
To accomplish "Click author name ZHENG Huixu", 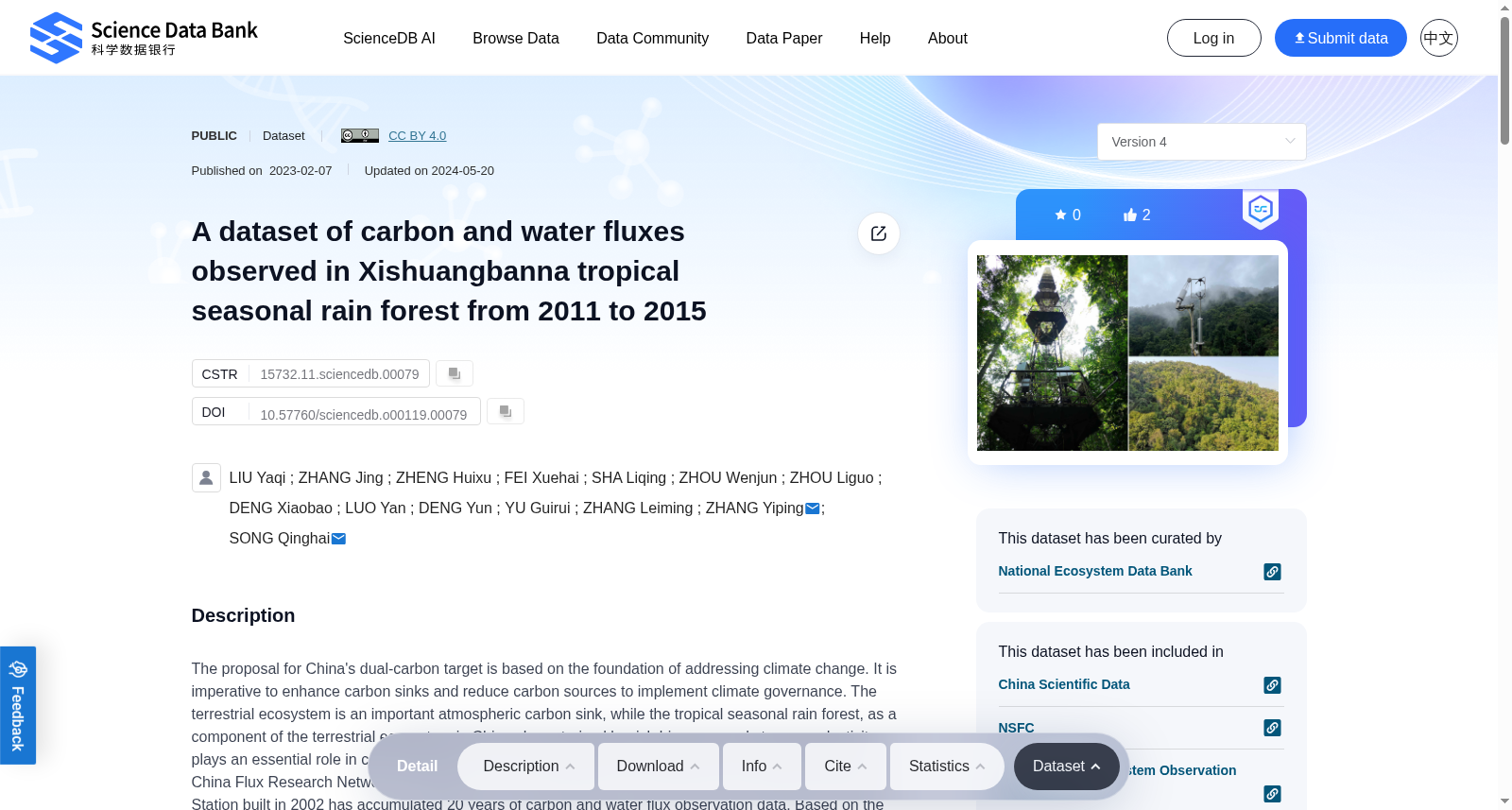I will [x=444, y=478].
